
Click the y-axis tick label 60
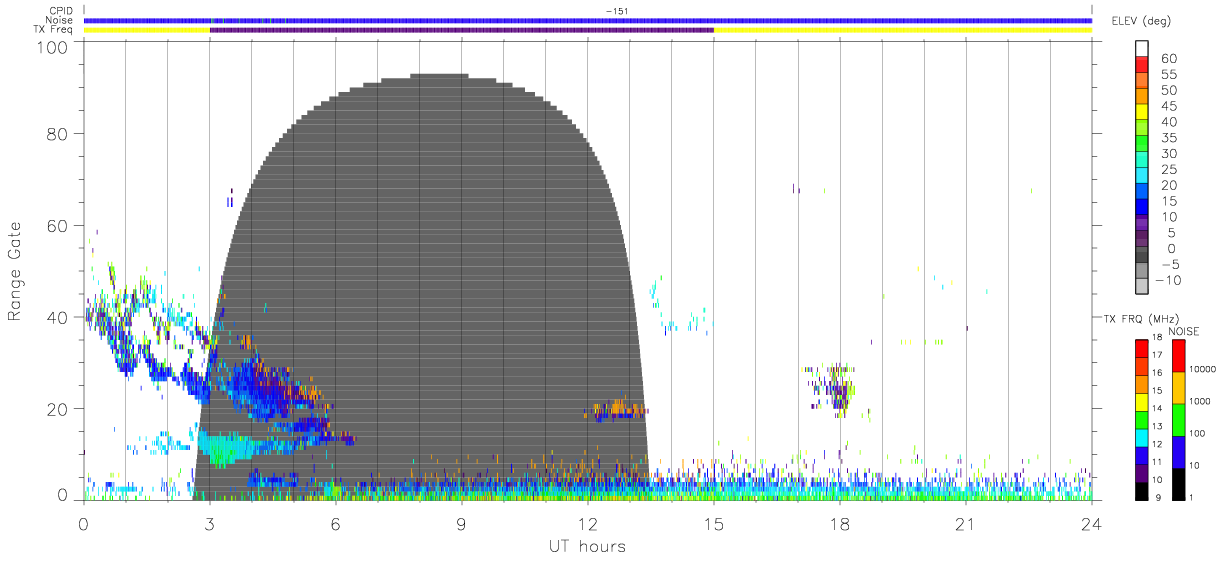point(59,226)
